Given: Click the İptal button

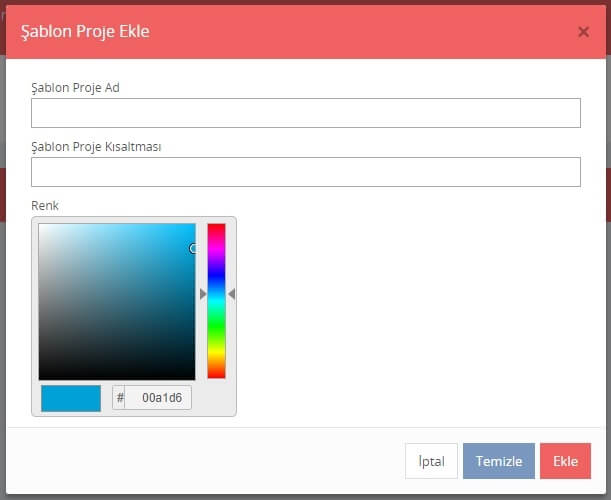Looking at the screenshot, I should 431,461.
